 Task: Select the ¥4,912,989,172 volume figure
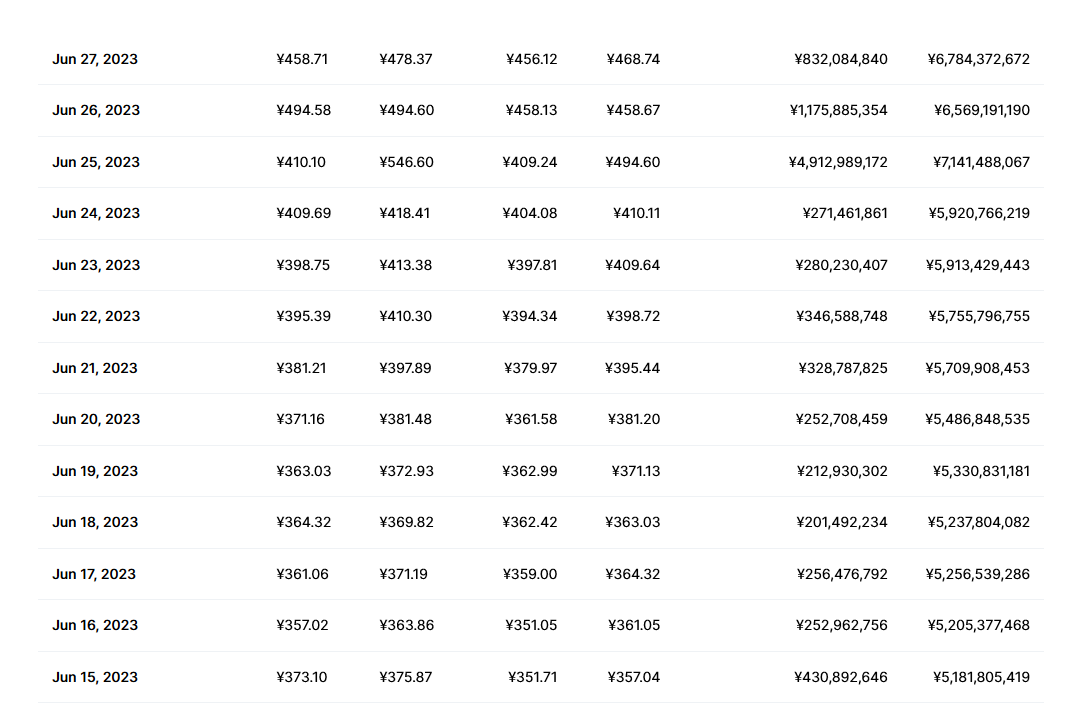(838, 162)
